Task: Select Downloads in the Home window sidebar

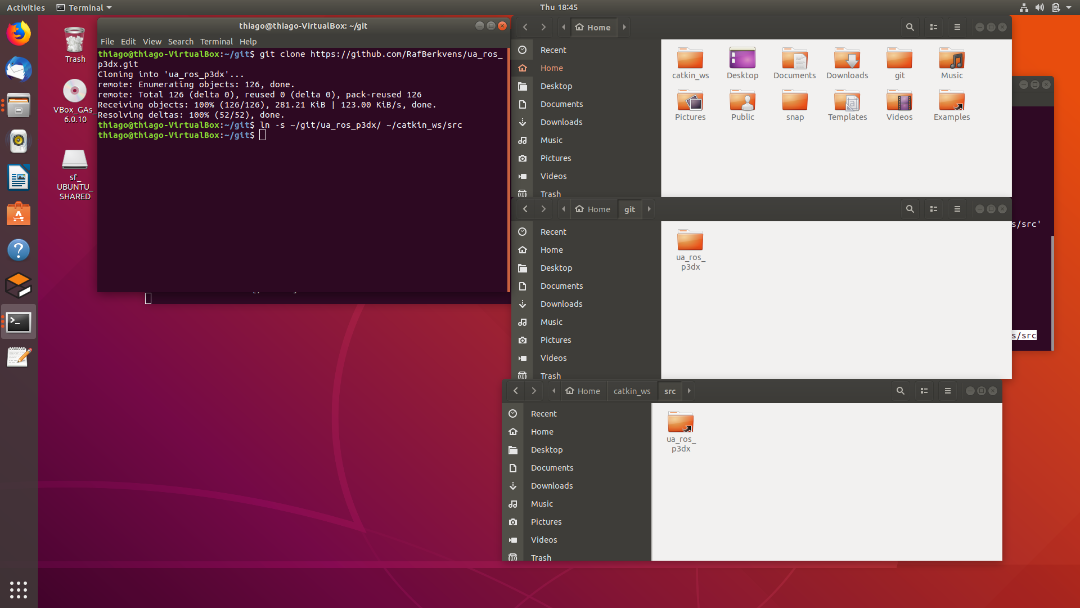Action: (561, 122)
